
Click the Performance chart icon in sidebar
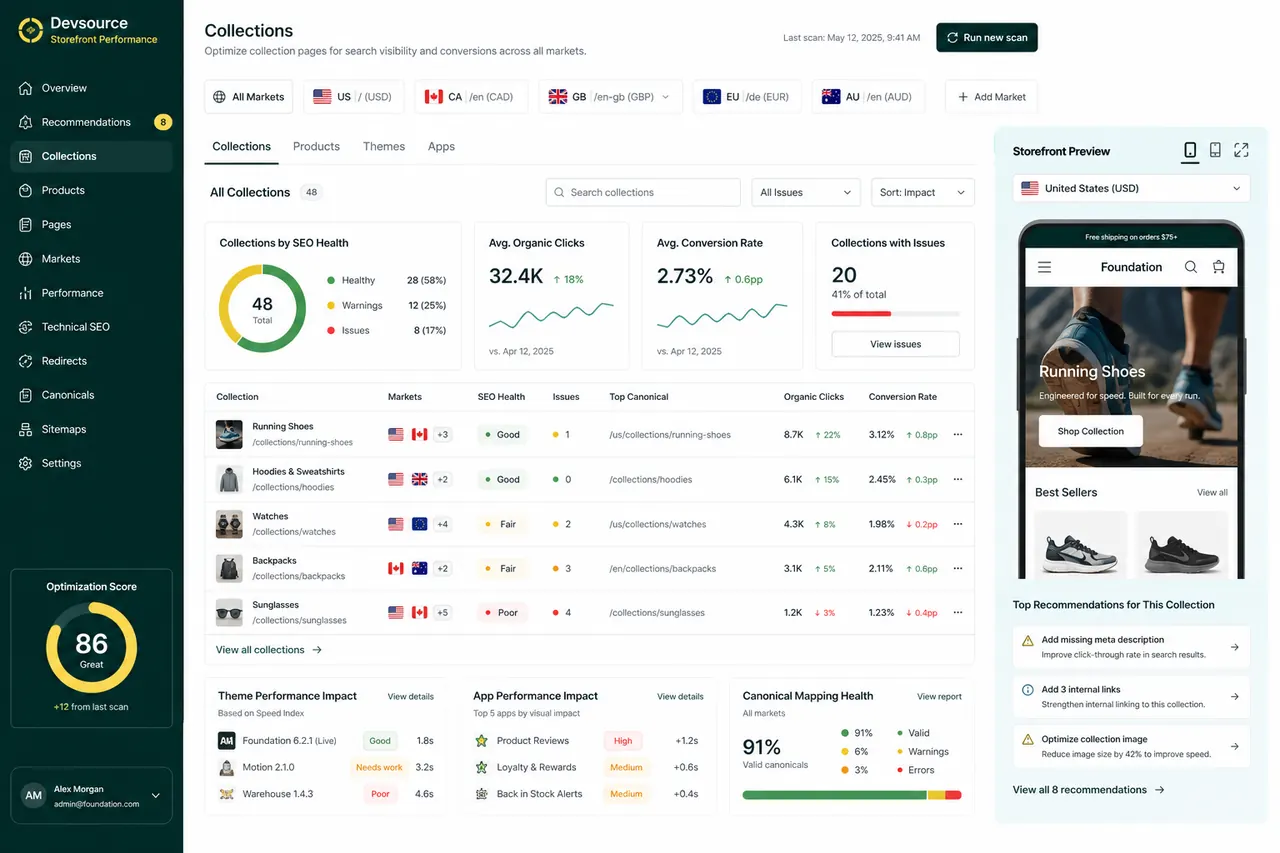coord(26,293)
